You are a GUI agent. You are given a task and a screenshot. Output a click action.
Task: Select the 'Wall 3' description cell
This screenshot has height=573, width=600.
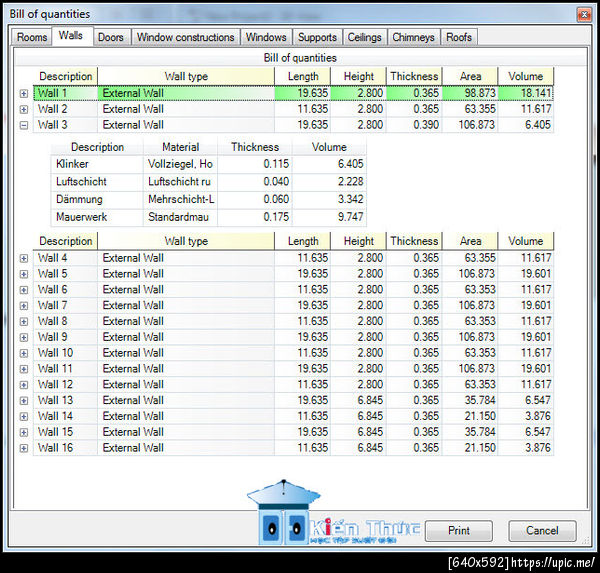[65, 125]
